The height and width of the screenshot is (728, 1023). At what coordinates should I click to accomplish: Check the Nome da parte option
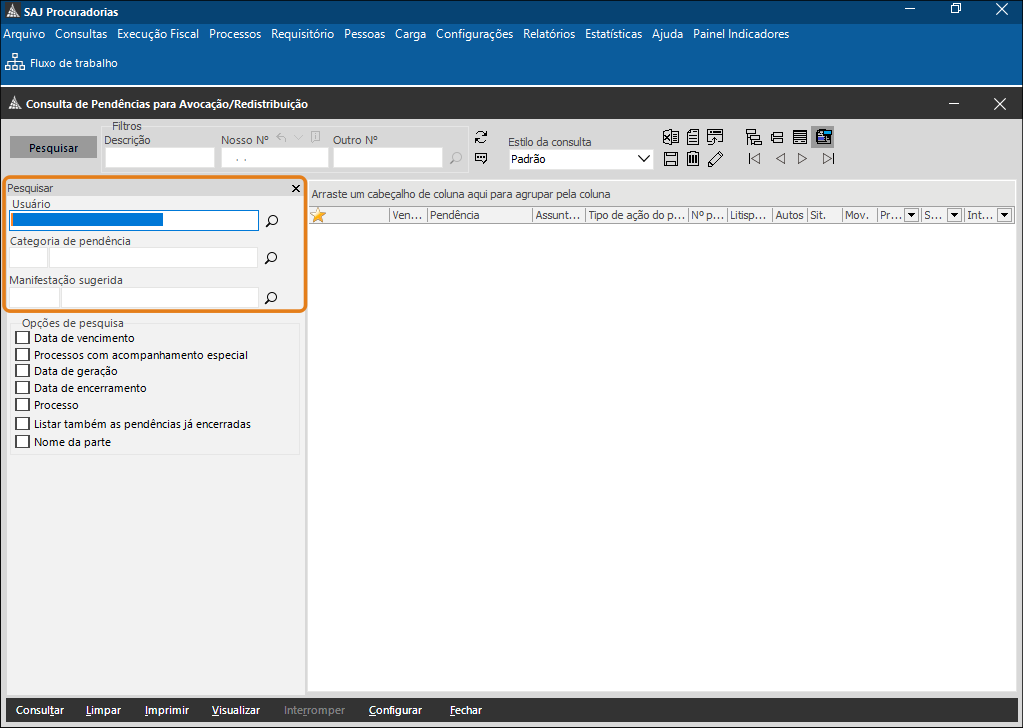23,442
